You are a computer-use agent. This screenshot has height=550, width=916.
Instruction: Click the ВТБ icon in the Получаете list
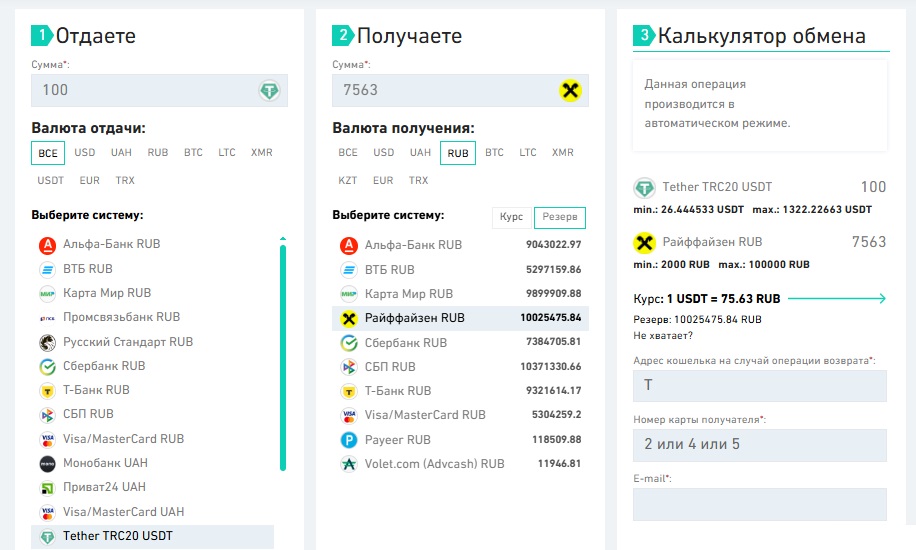tap(349, 270)
